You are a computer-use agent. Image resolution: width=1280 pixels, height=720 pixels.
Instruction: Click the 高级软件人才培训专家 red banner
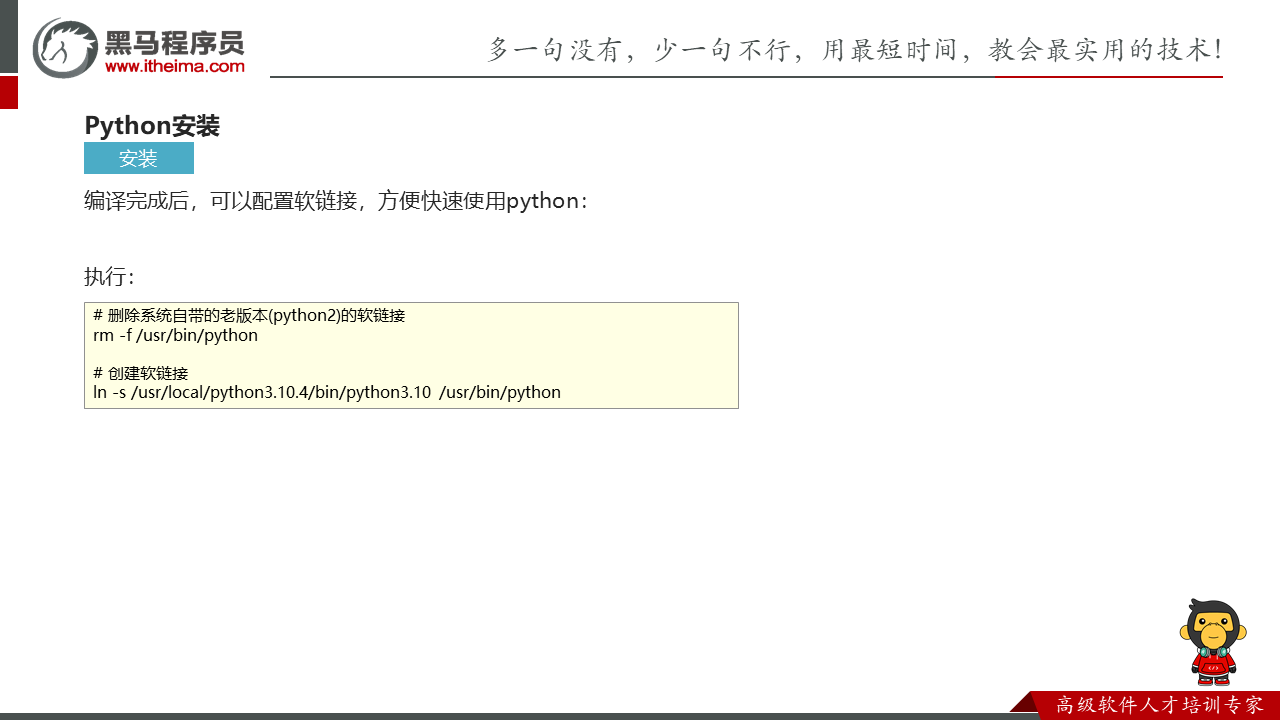(1158, 705)
